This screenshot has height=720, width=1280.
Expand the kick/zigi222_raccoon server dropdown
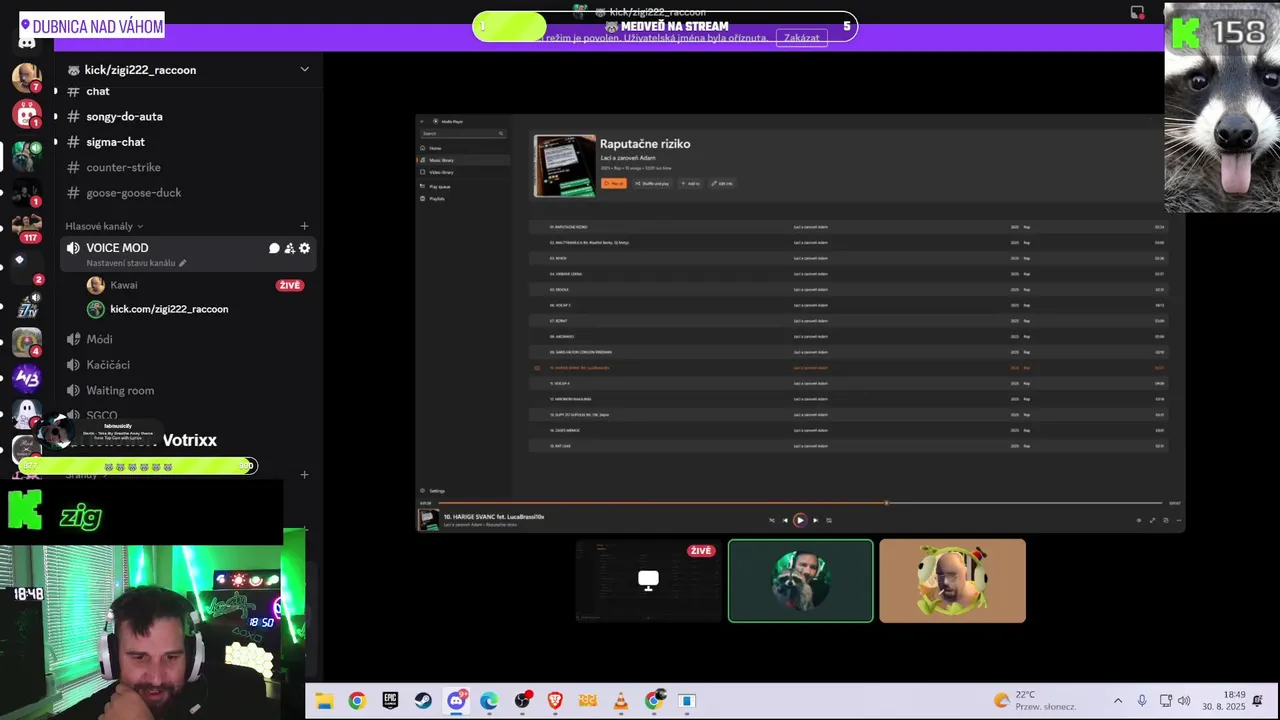tap(304, 69)
